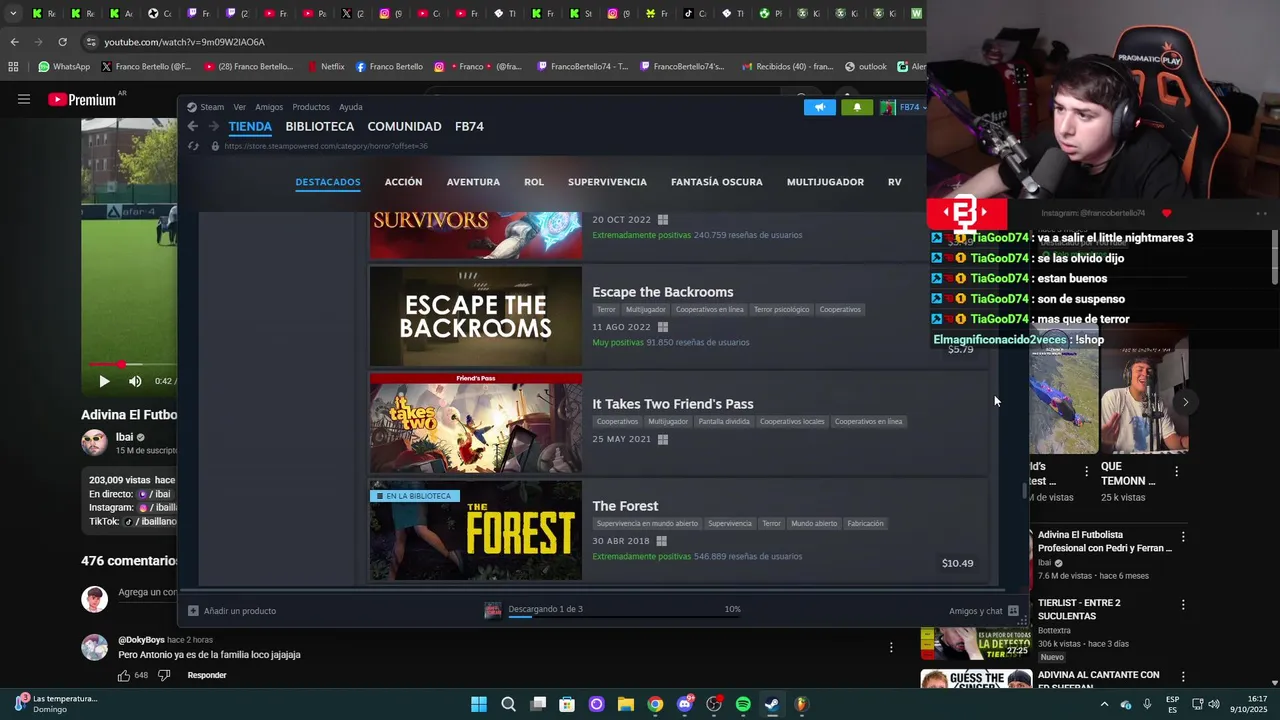Image resolution: width=1280 pixels, height=720 pixels.
Task: Click The Forest price $10.49
Action: pyautogui.click(x=957, y=563)
